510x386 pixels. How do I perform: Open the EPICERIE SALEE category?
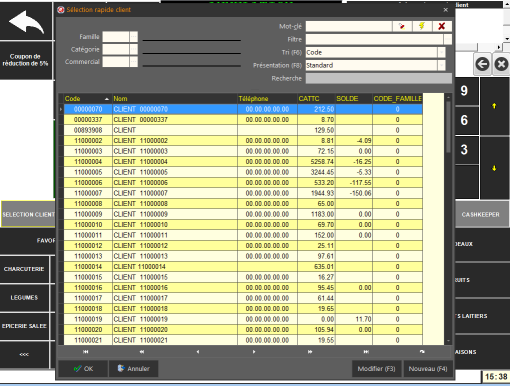(24, 326)
